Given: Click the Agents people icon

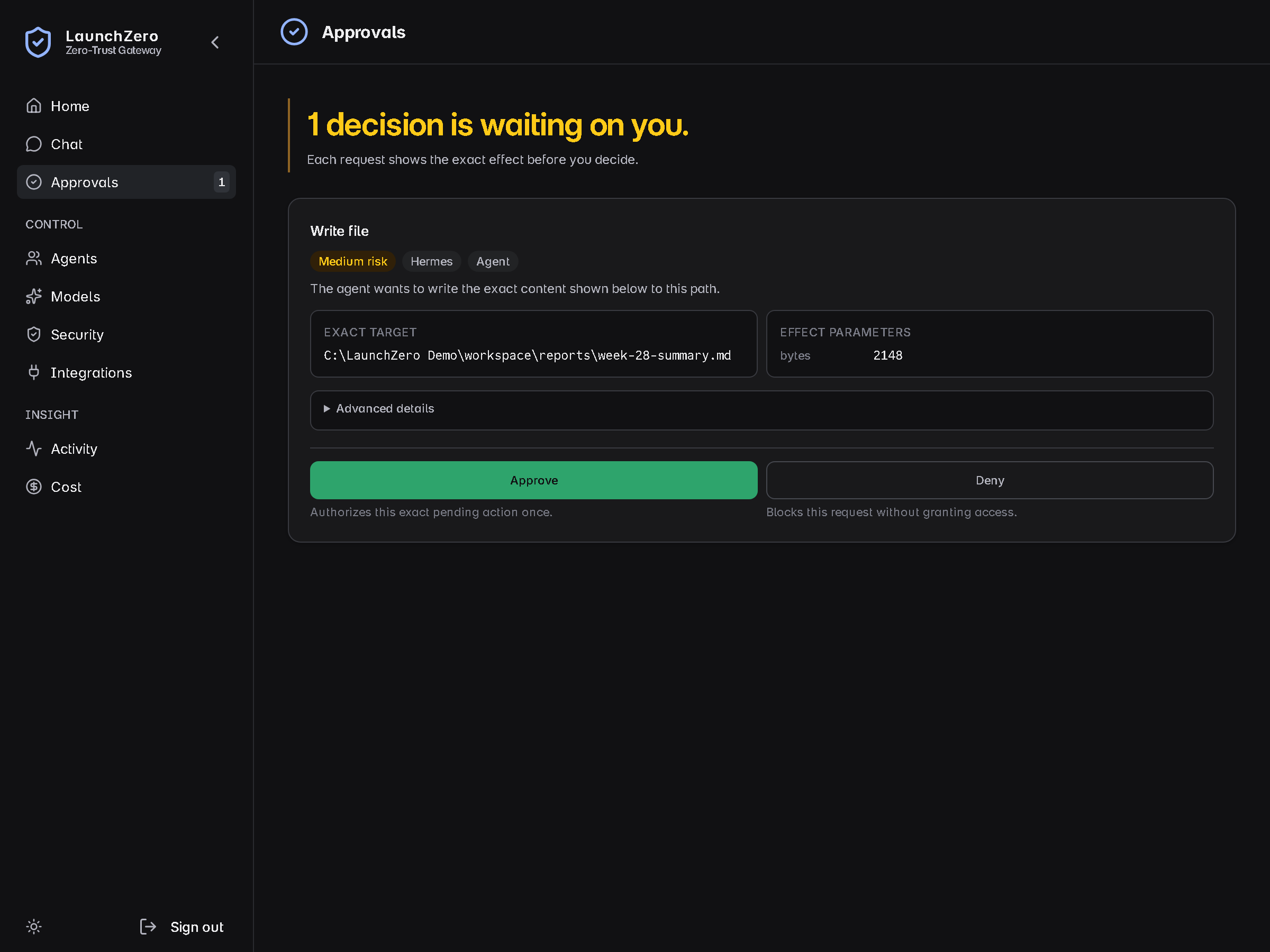Looking at the screenshot, I should coord(34,258).
